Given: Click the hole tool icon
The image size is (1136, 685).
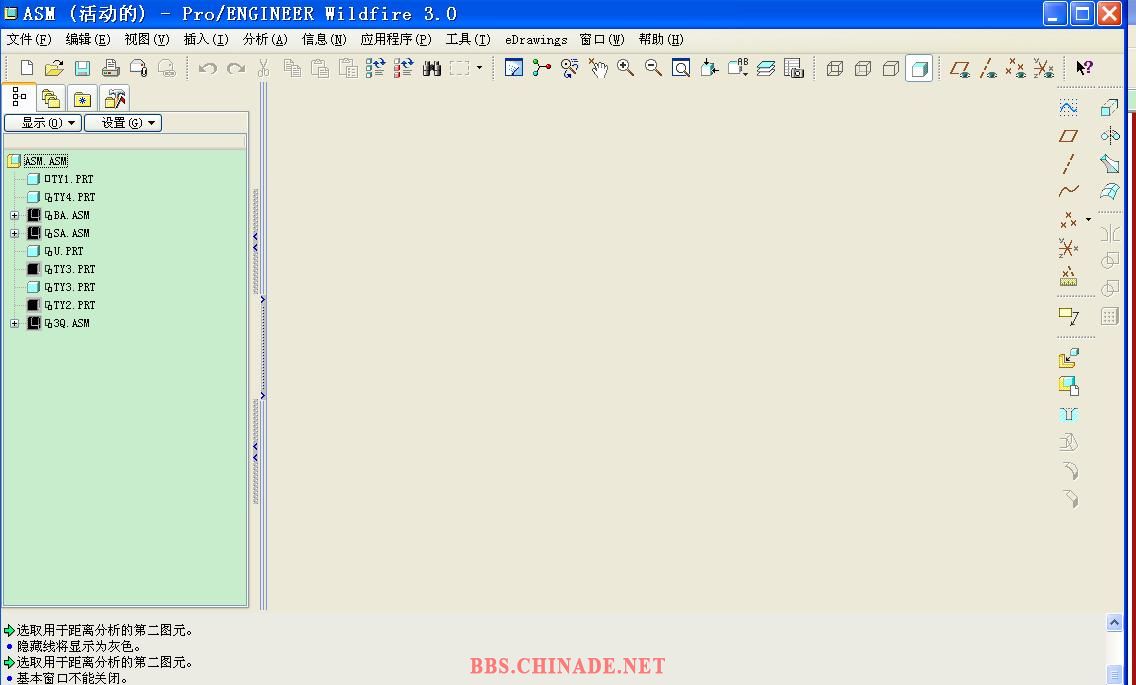Looking at the screenshot, I should (1069, 415).
